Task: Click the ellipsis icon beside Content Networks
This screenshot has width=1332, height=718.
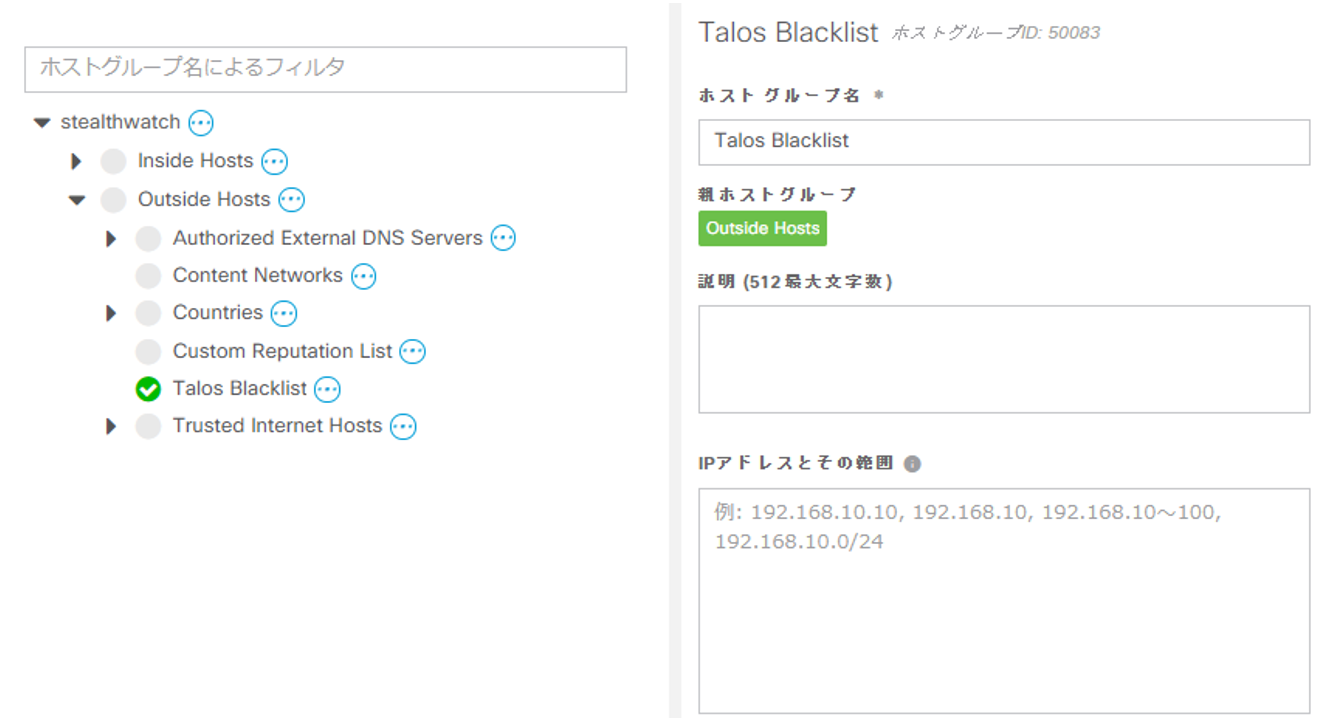Action: [x=363, y=276]
